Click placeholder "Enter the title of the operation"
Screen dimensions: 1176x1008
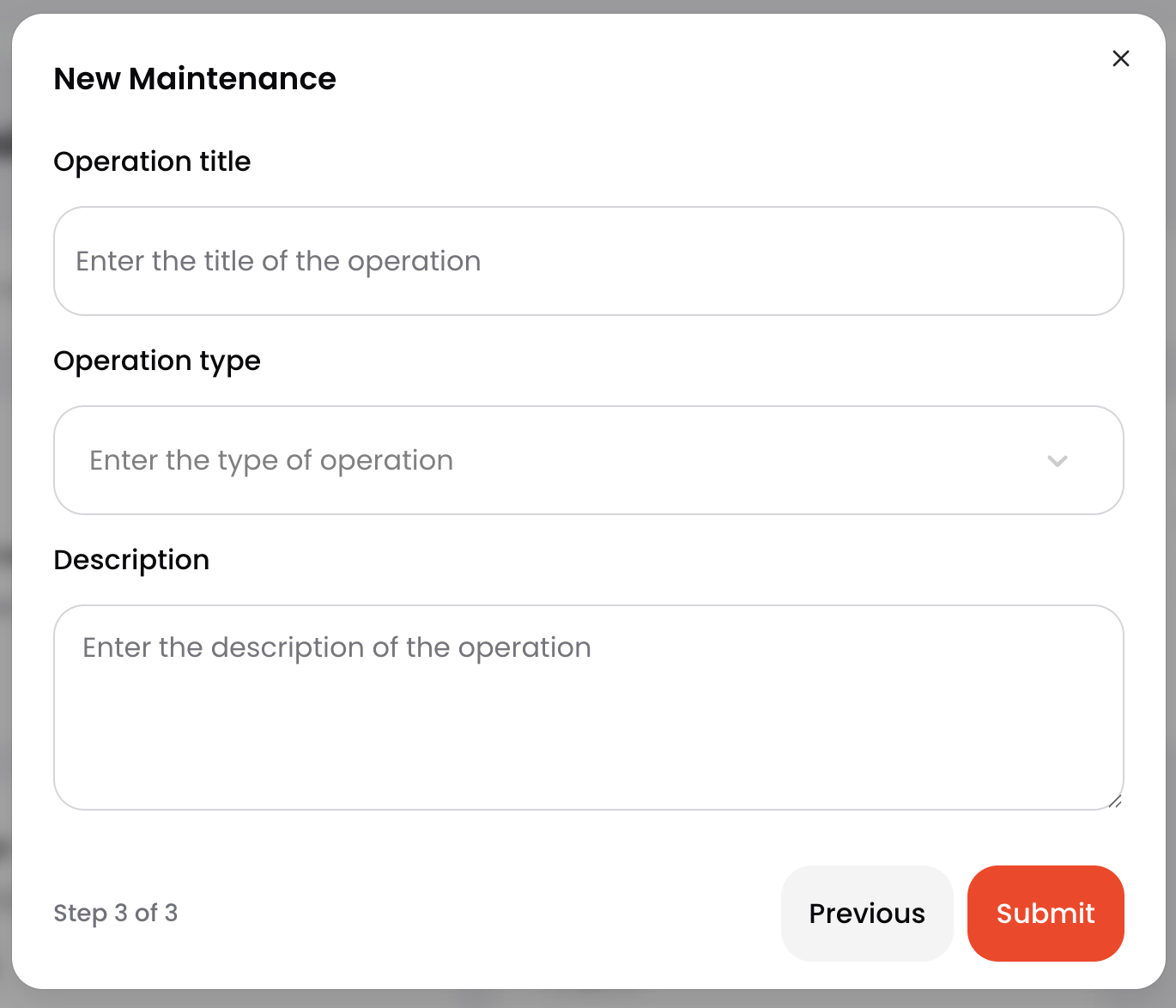pyautogui.click(x=278, y=261)
